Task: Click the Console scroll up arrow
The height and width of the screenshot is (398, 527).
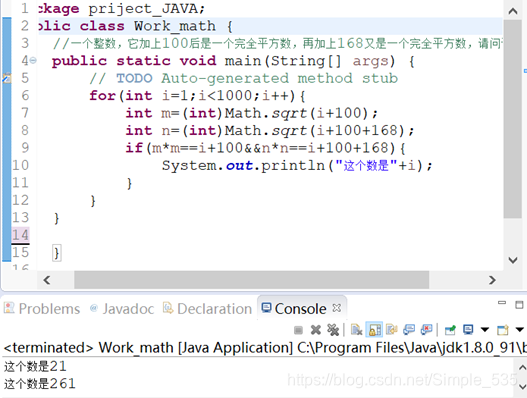Action: click(x=522, y=367)
